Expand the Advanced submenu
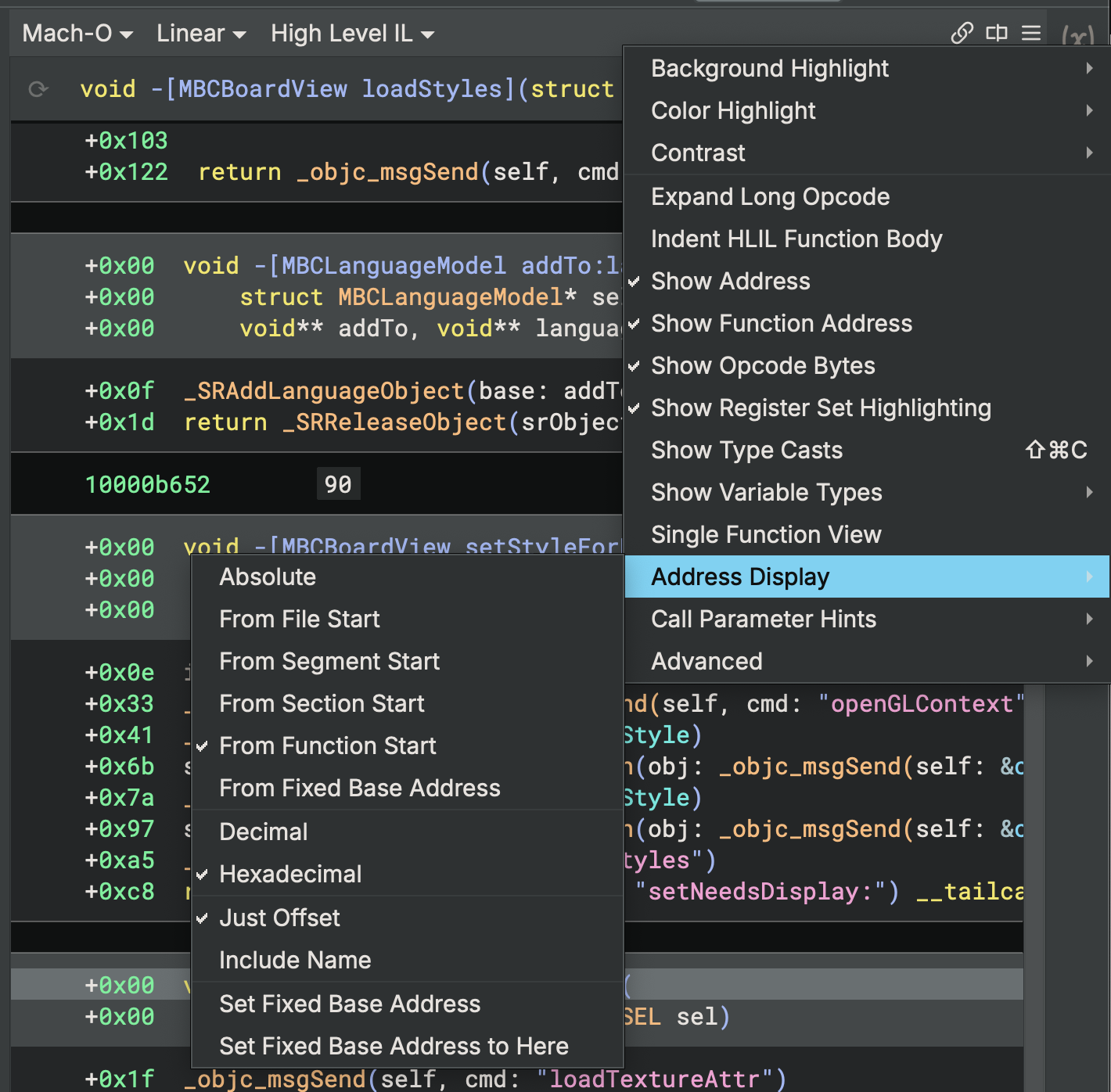Image resolution: width=1111 pixels, height=1092 pixels. [868, 662]
